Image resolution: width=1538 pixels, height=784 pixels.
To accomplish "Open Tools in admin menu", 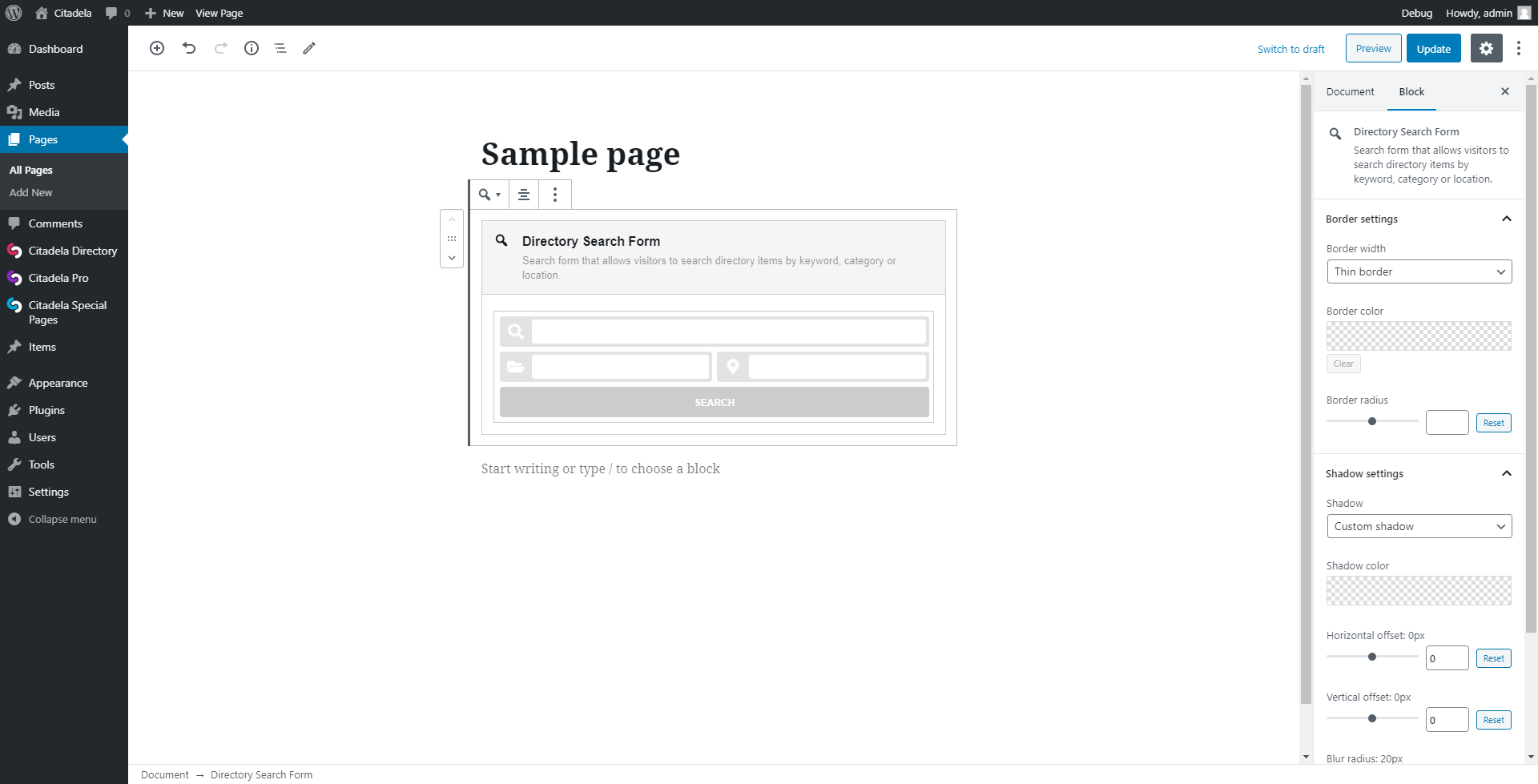I will pos(64,464).
